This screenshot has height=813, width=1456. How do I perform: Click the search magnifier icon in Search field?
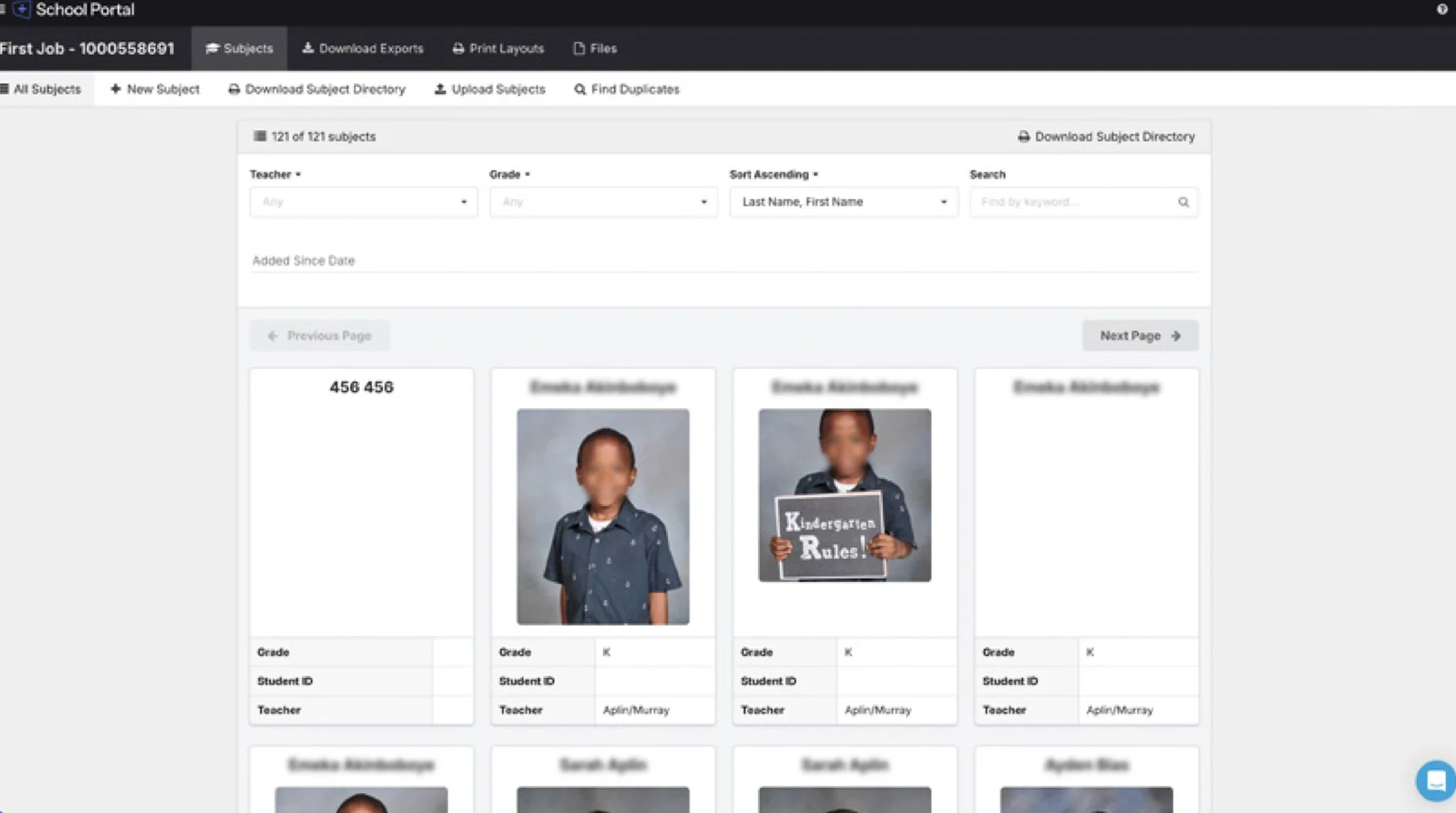click(1183, 203)
